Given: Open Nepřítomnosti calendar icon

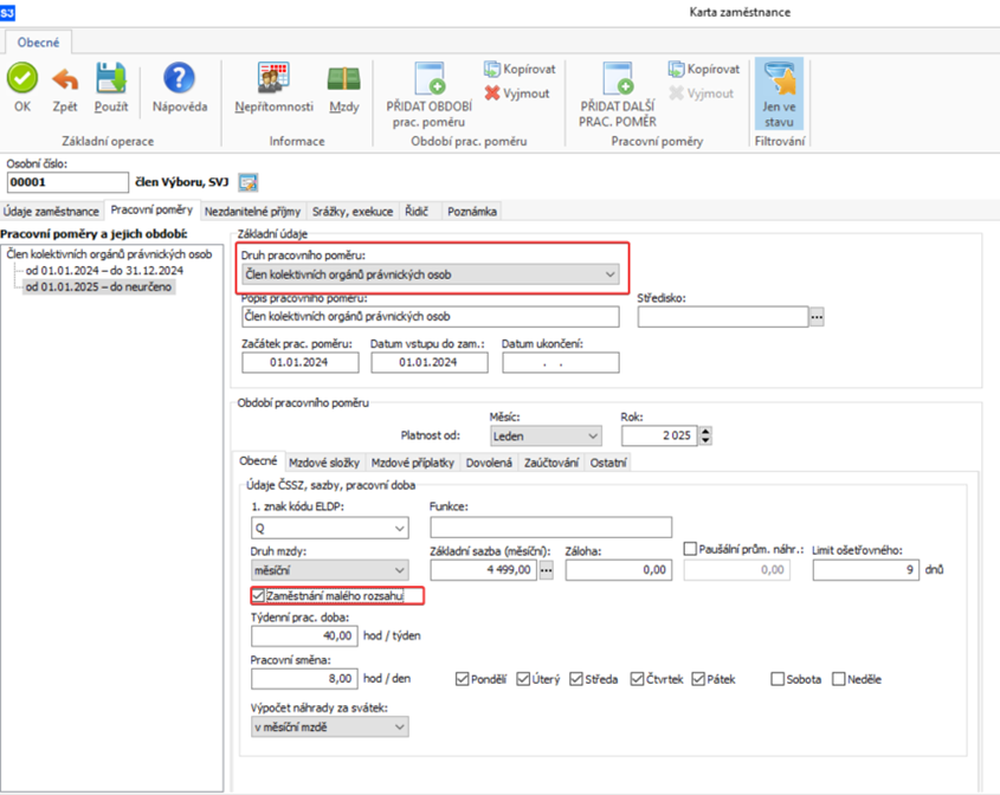Looking at the screenshot, I should [x=273, y=79].
